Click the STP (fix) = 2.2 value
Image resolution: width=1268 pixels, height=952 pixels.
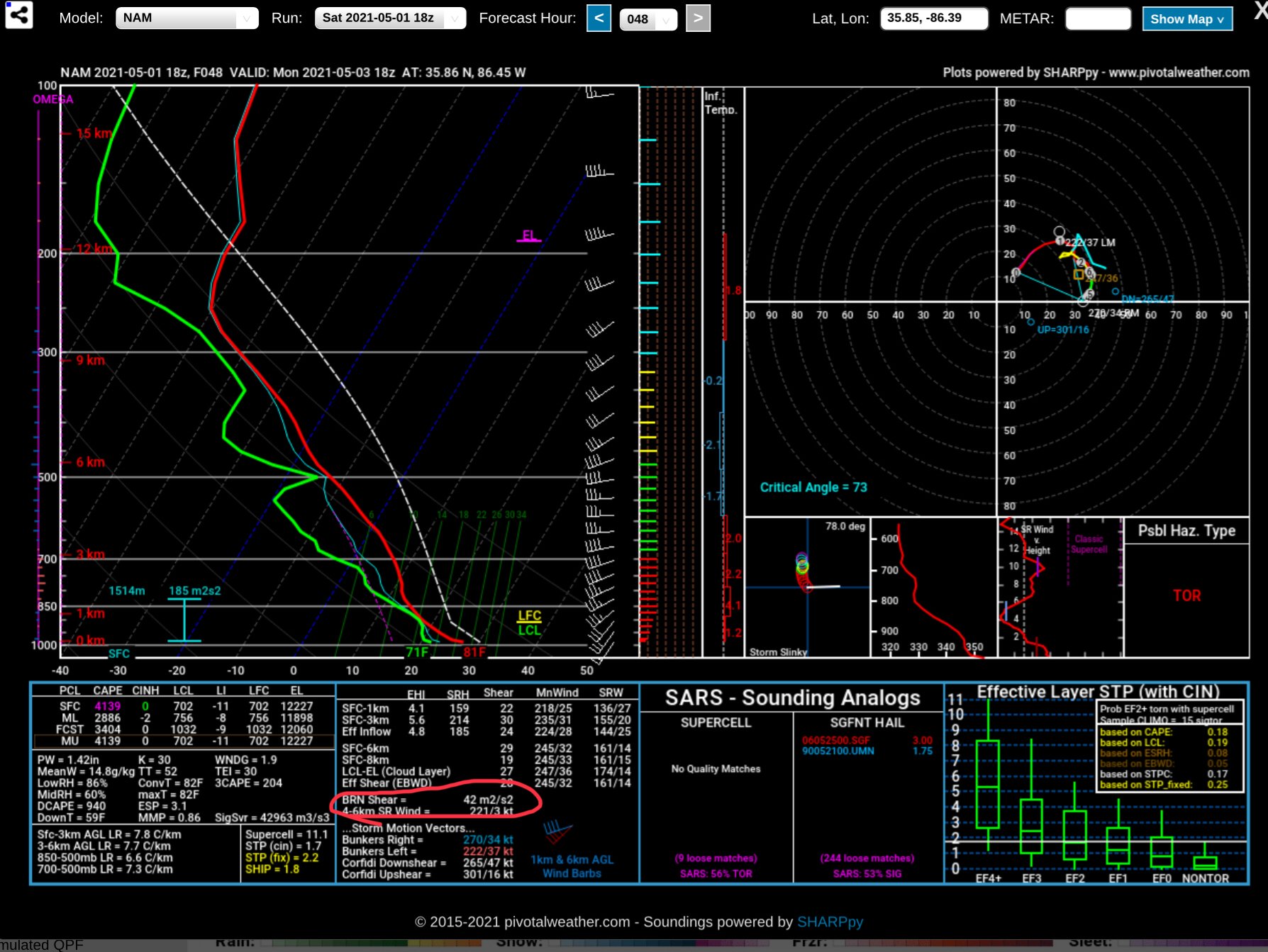(x=282, y=857)
